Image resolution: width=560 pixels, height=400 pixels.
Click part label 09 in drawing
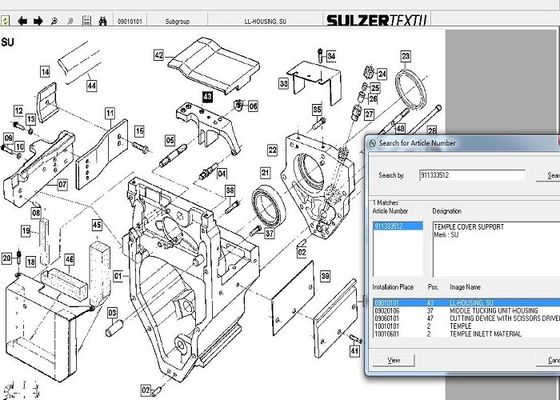(8, 138)
